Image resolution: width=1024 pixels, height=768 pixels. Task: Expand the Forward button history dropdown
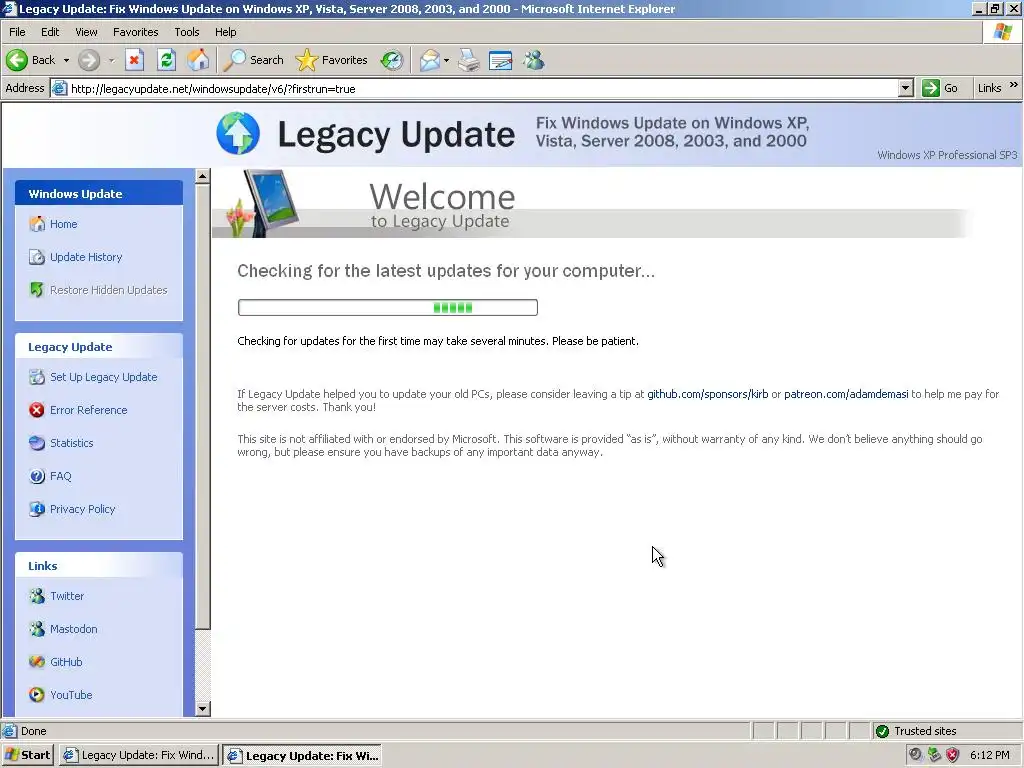coord(111,60)
